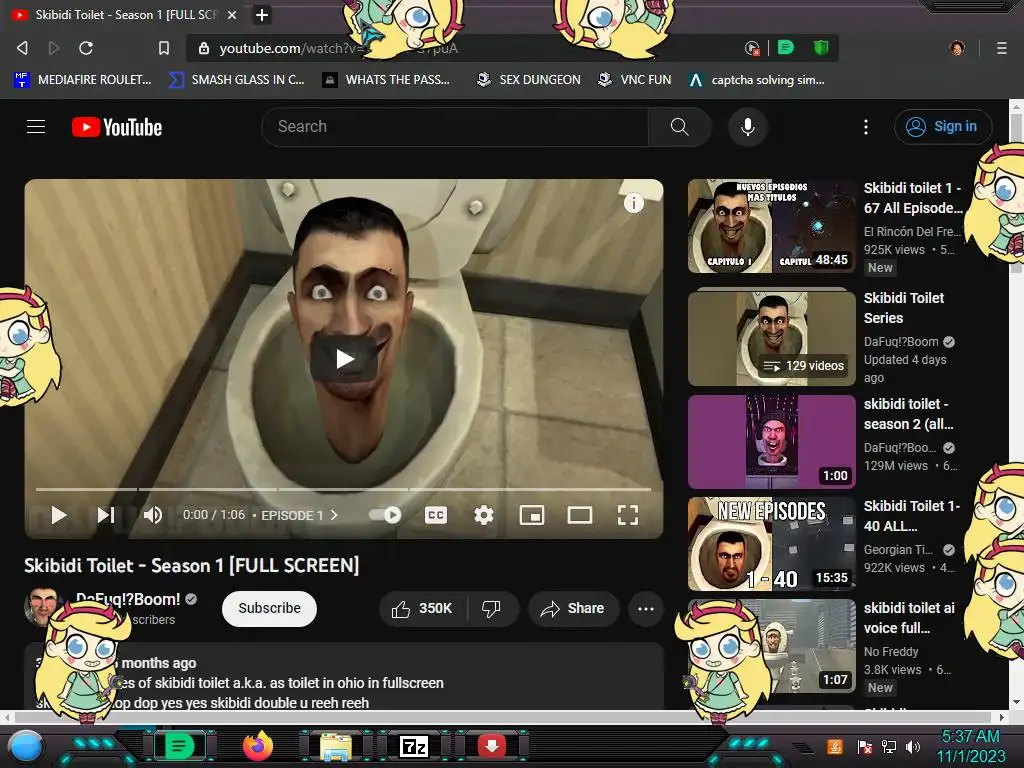
Task: Open browser profile avatar
Action: coord(957,48)
